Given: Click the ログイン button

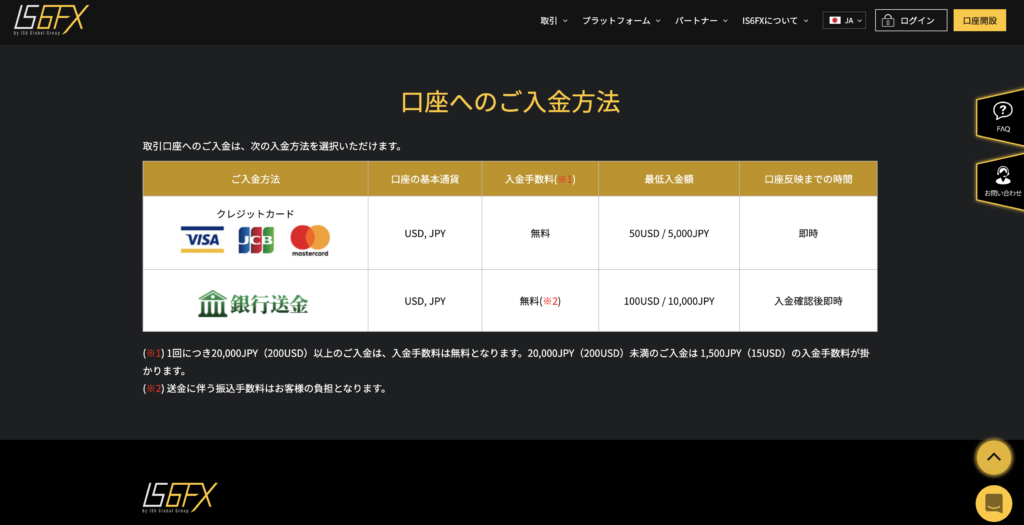Looking at the screenshot, I should point(911,20).
